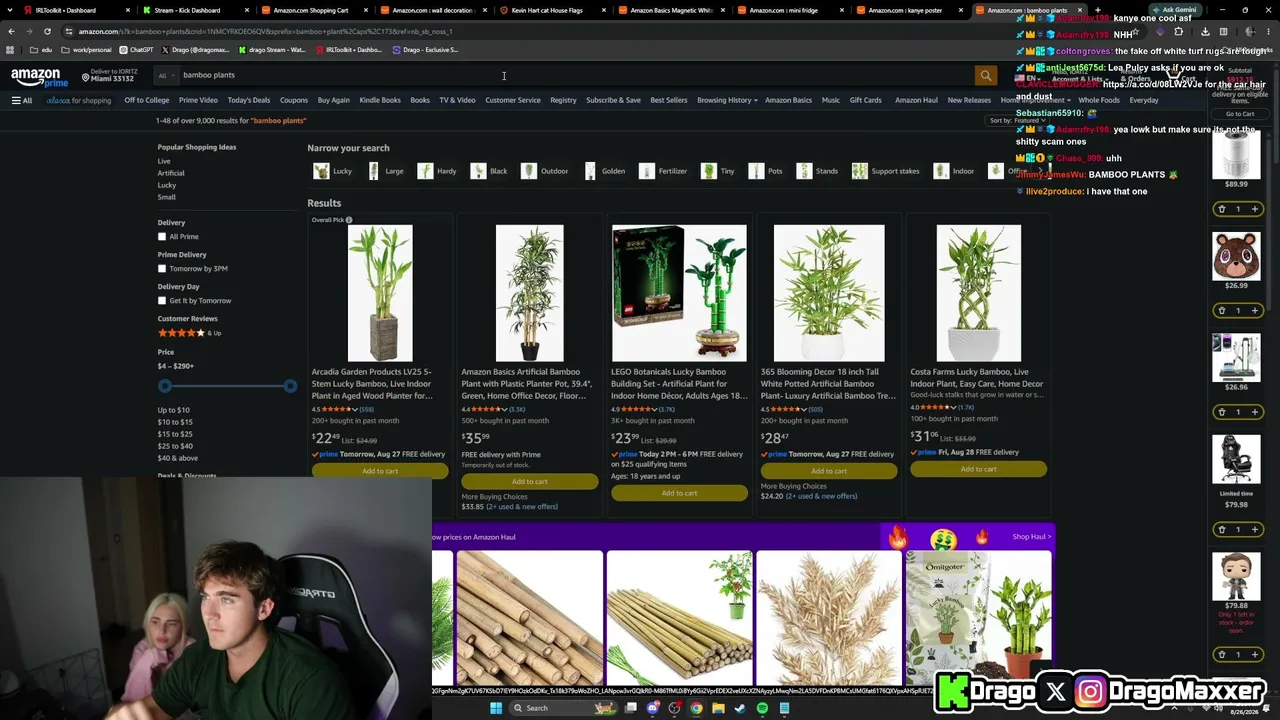This screenshot has height=720, width=1280.
Task: Remove the $26.99 Kanye bear item from cart
Action: point(1221,310)
